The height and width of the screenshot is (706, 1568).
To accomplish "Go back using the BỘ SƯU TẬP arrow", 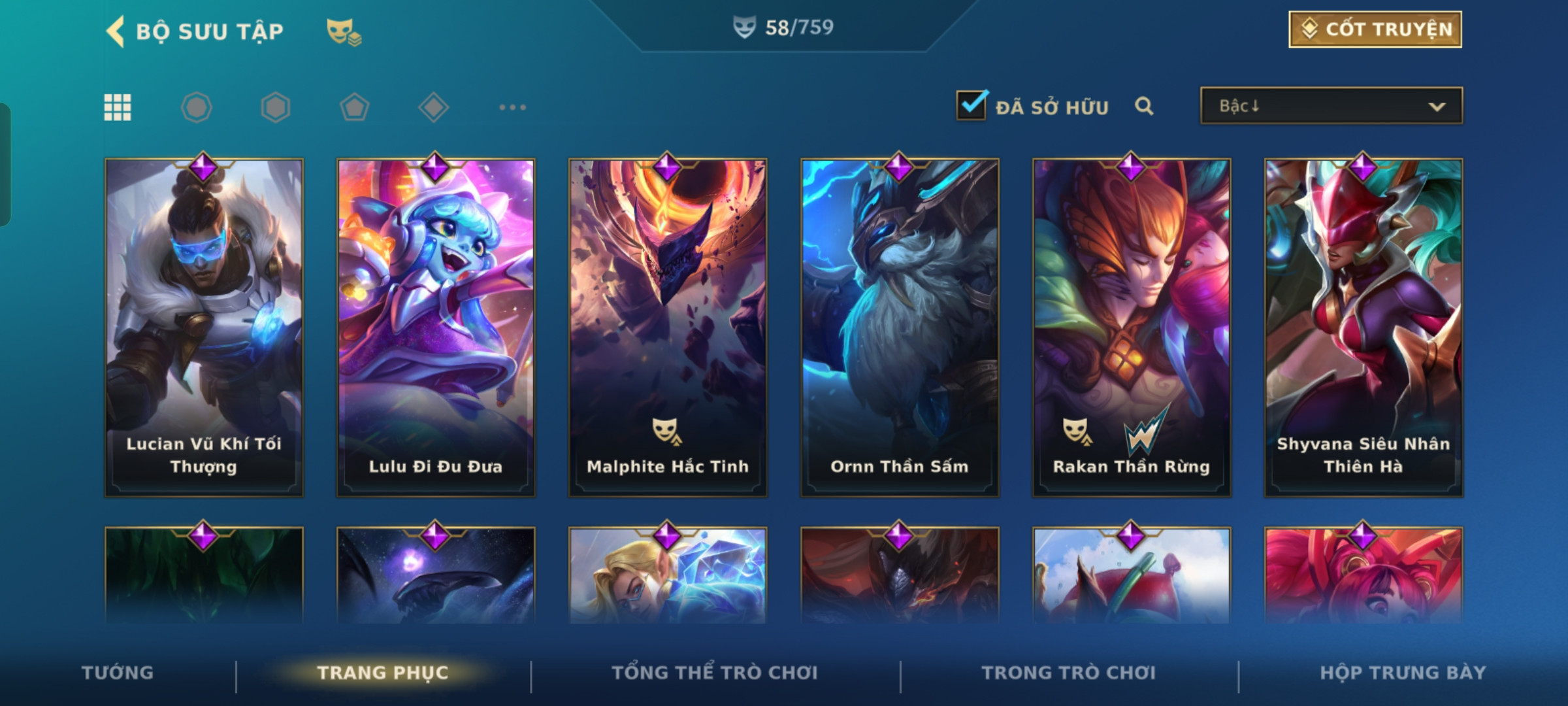I will [x=116, y=31].
